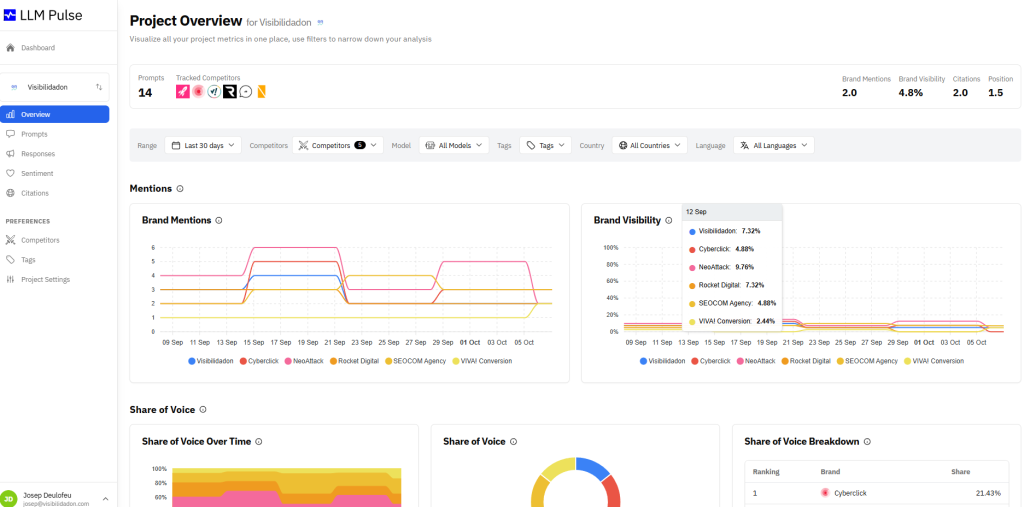Image resolution: width=1024 pixels, height=507 pixels.
Task: Click the info icon beside Mentions heading
Action: point(180,188)
